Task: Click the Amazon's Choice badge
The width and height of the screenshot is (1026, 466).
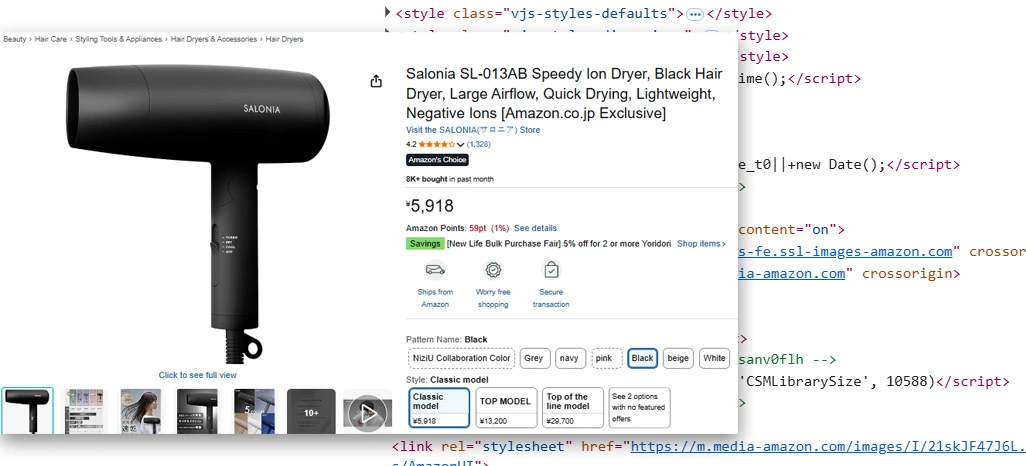Action: (437, 160)
